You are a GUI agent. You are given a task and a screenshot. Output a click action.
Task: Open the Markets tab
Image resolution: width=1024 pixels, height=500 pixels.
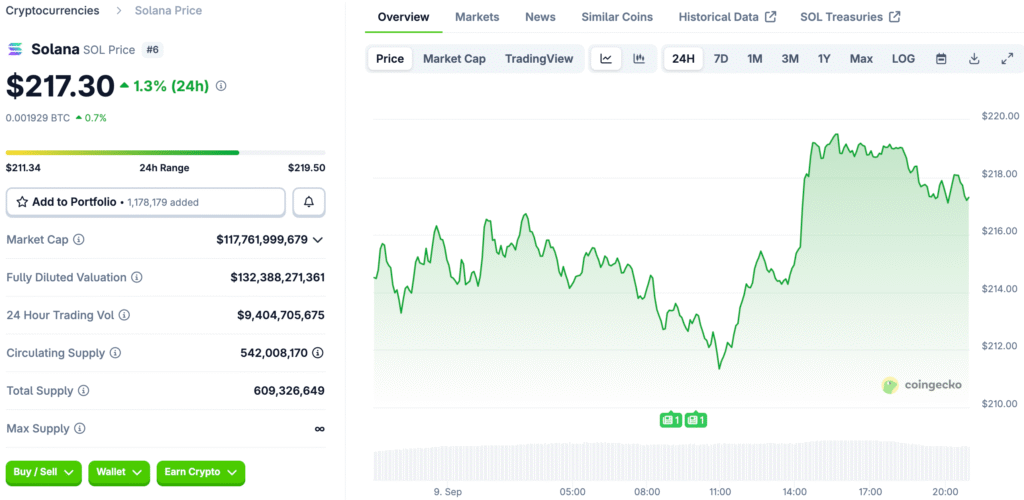click(x=477, y=17)
